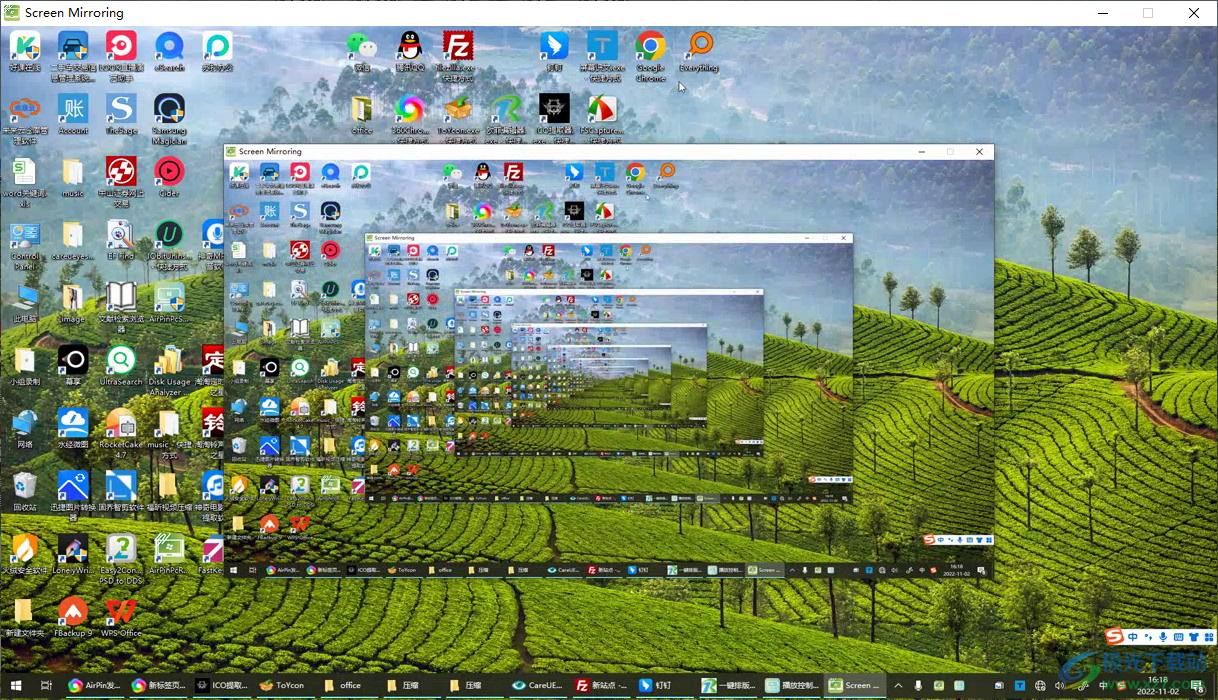The height and width of the screenshot is (700, 1218).
Task: Open the WPS Office icon
Action: (121, 611)
